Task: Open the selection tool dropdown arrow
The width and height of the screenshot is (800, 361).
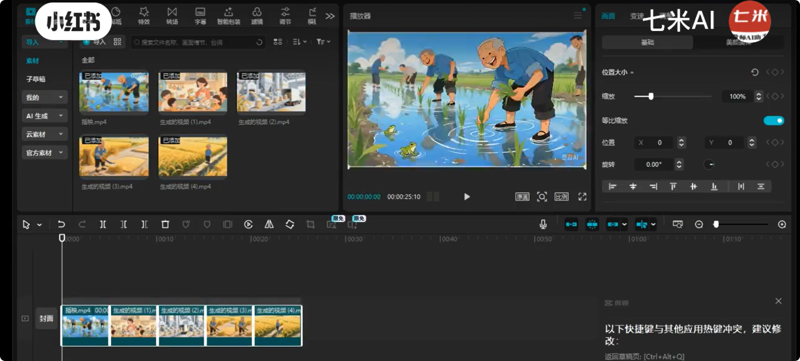Action: 40,225
